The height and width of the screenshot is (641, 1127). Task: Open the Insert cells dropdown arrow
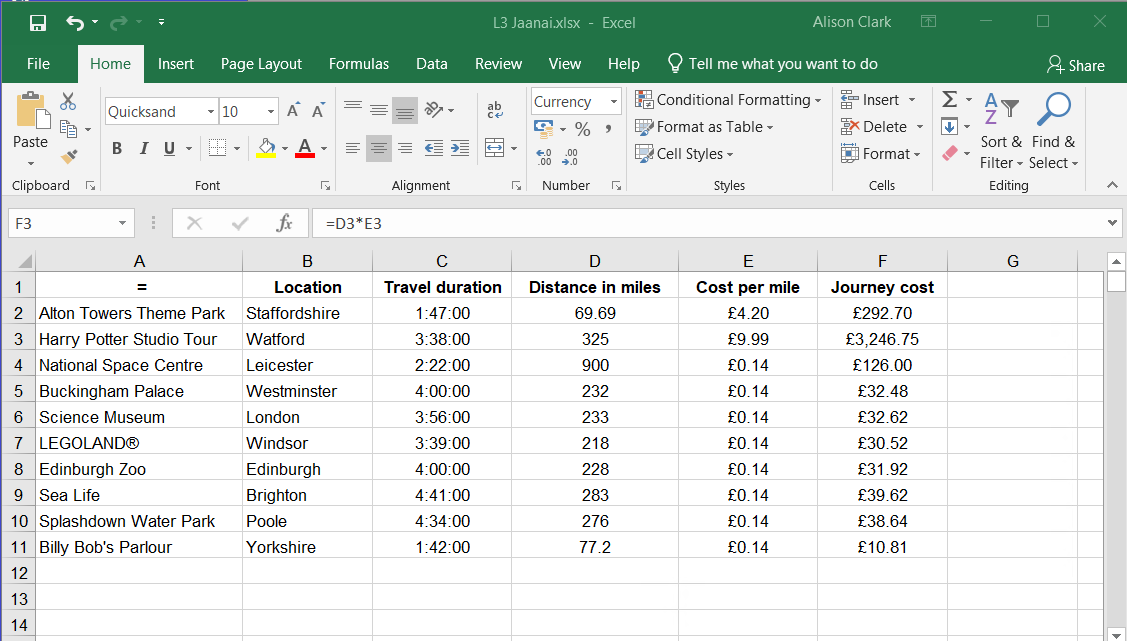912,100
